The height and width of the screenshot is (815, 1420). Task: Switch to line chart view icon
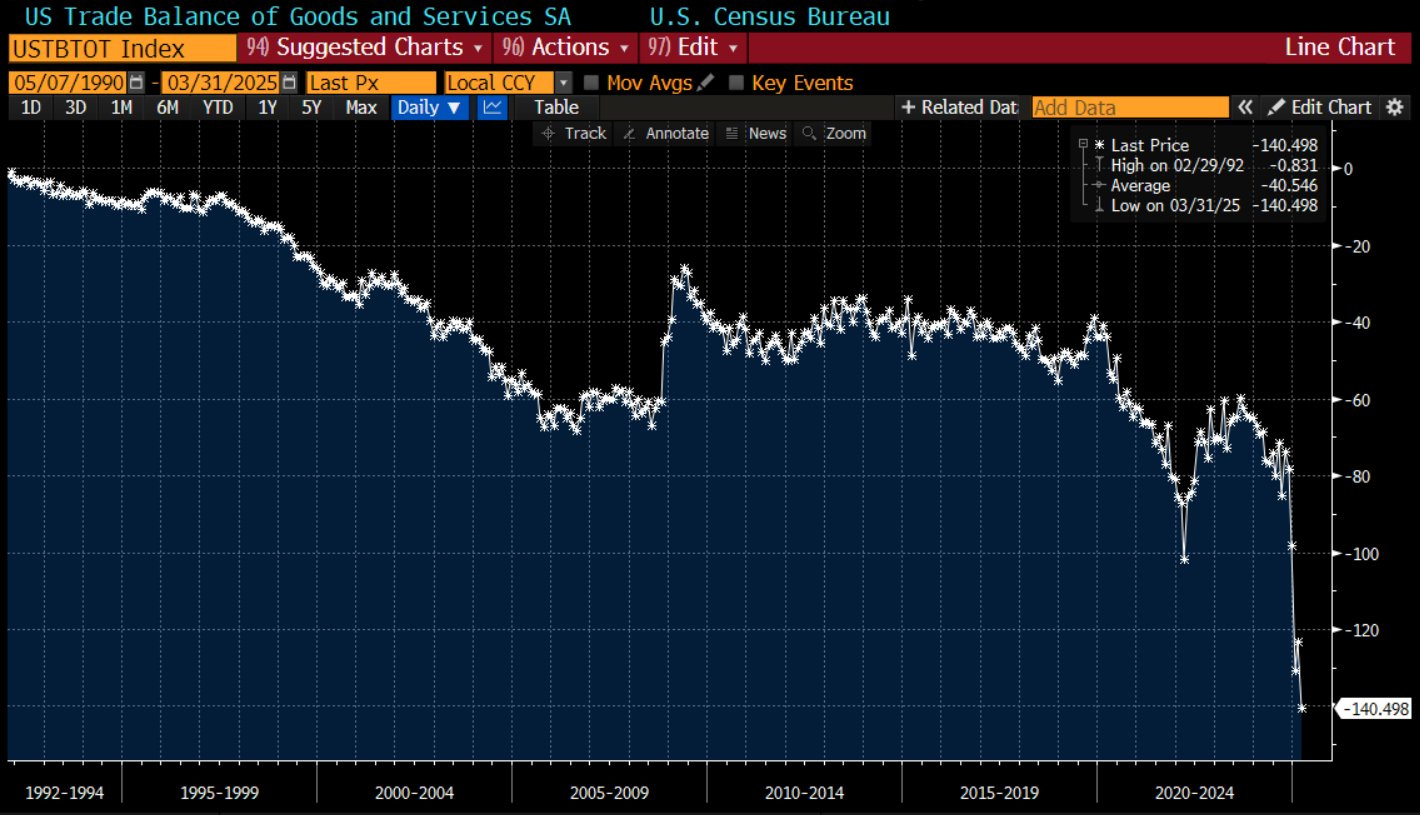click(491, 107)
